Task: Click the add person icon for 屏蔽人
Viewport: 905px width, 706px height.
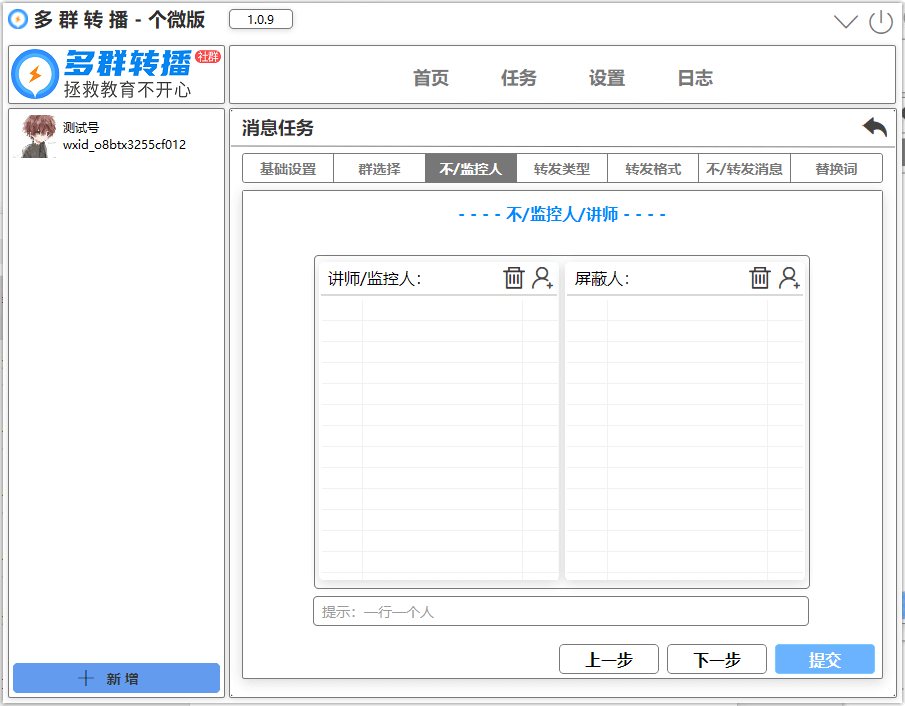Action: [x=789, y=278]
